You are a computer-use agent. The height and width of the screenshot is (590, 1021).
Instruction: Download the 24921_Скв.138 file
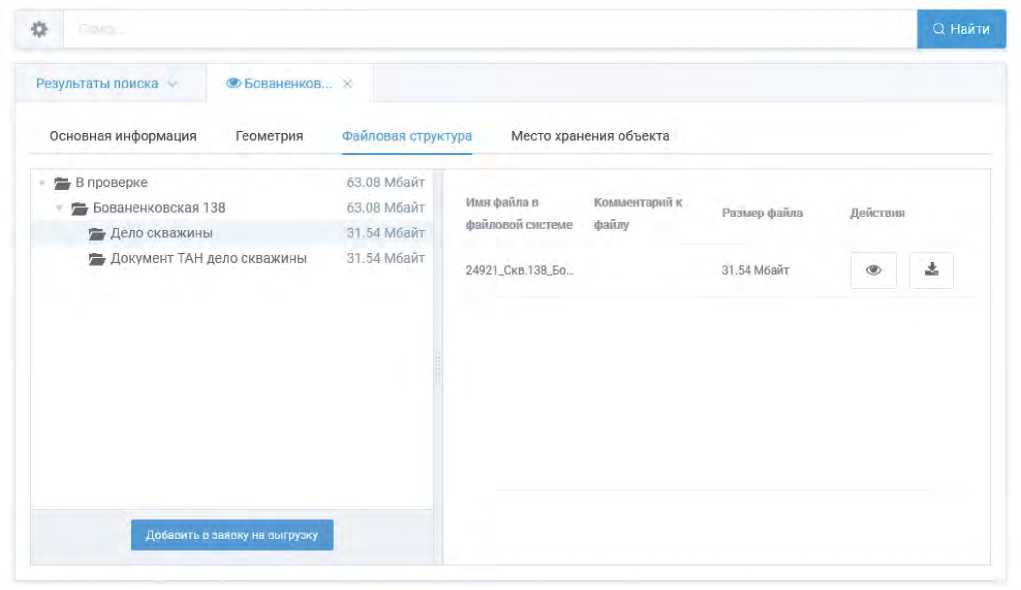tap(931, 270)
